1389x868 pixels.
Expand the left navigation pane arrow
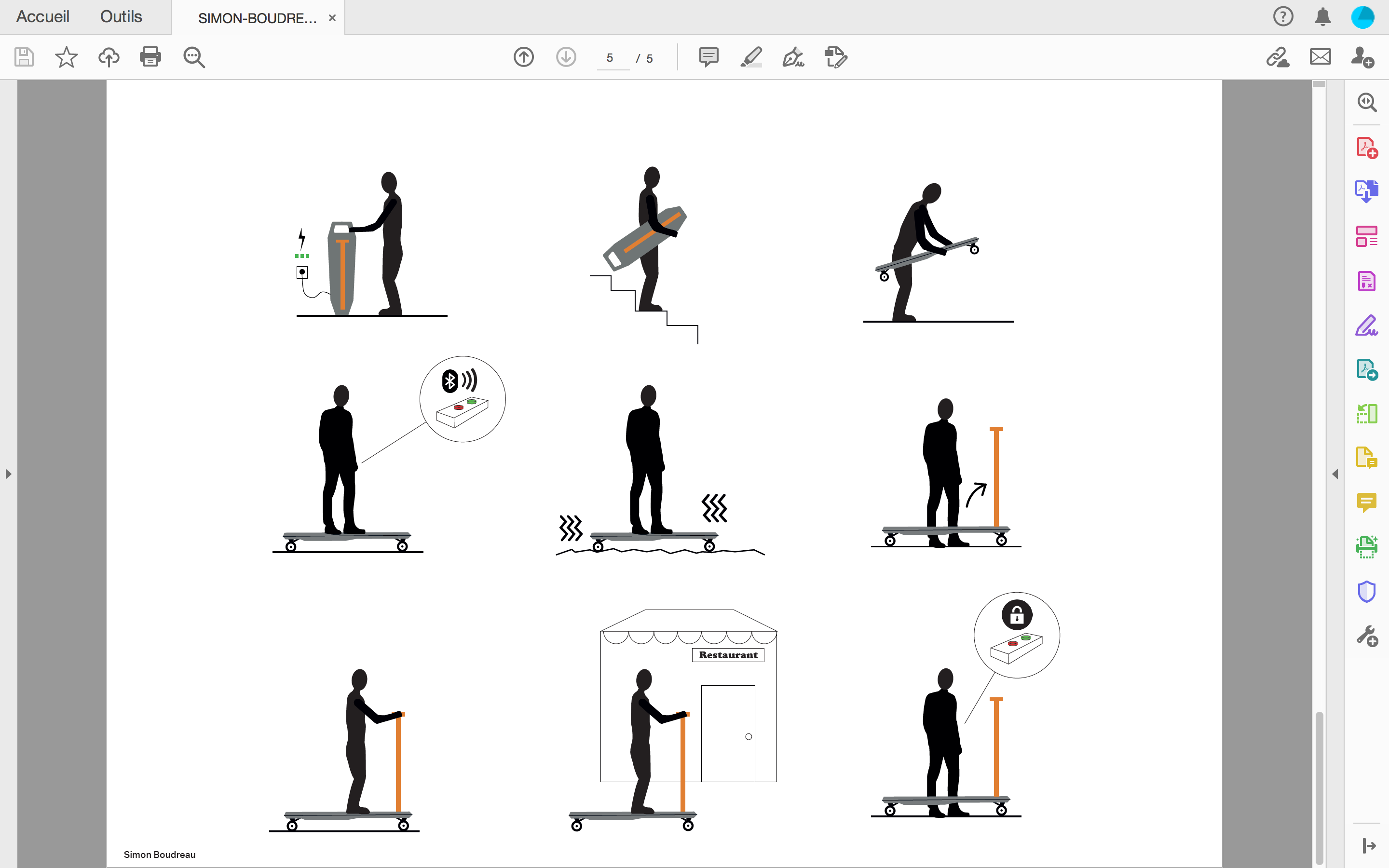click(x=8, y=474)
